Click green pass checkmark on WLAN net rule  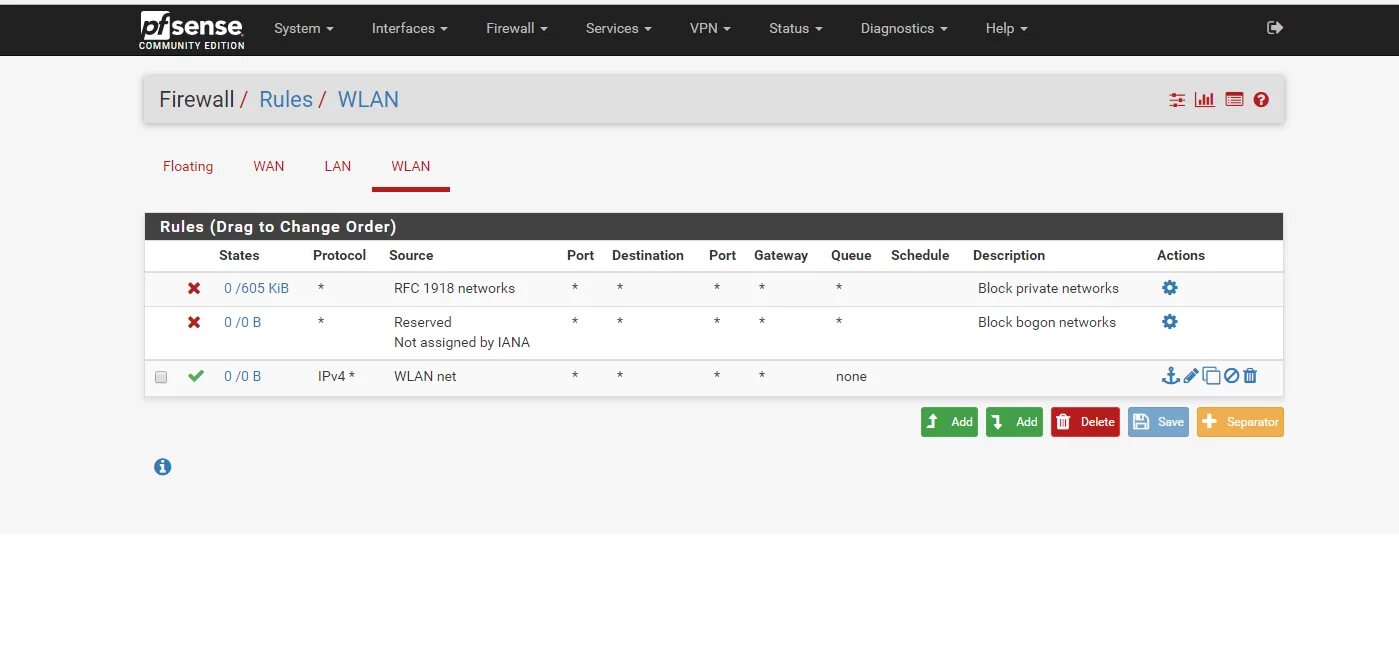click(196, 376)
